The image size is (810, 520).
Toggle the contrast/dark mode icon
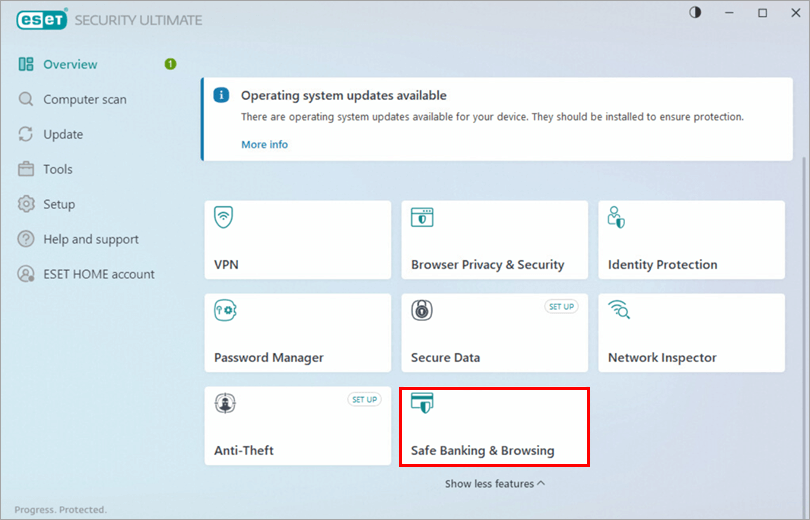695,12
